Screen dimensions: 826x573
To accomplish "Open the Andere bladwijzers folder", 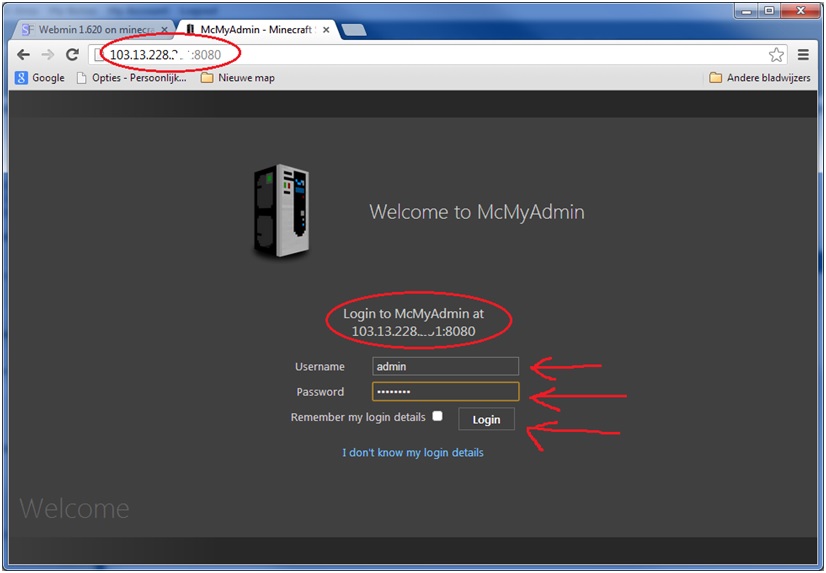I will (760, 78).
